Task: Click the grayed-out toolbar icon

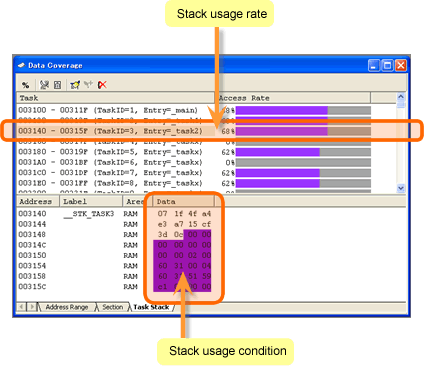Action: click(x=88, y=84)
